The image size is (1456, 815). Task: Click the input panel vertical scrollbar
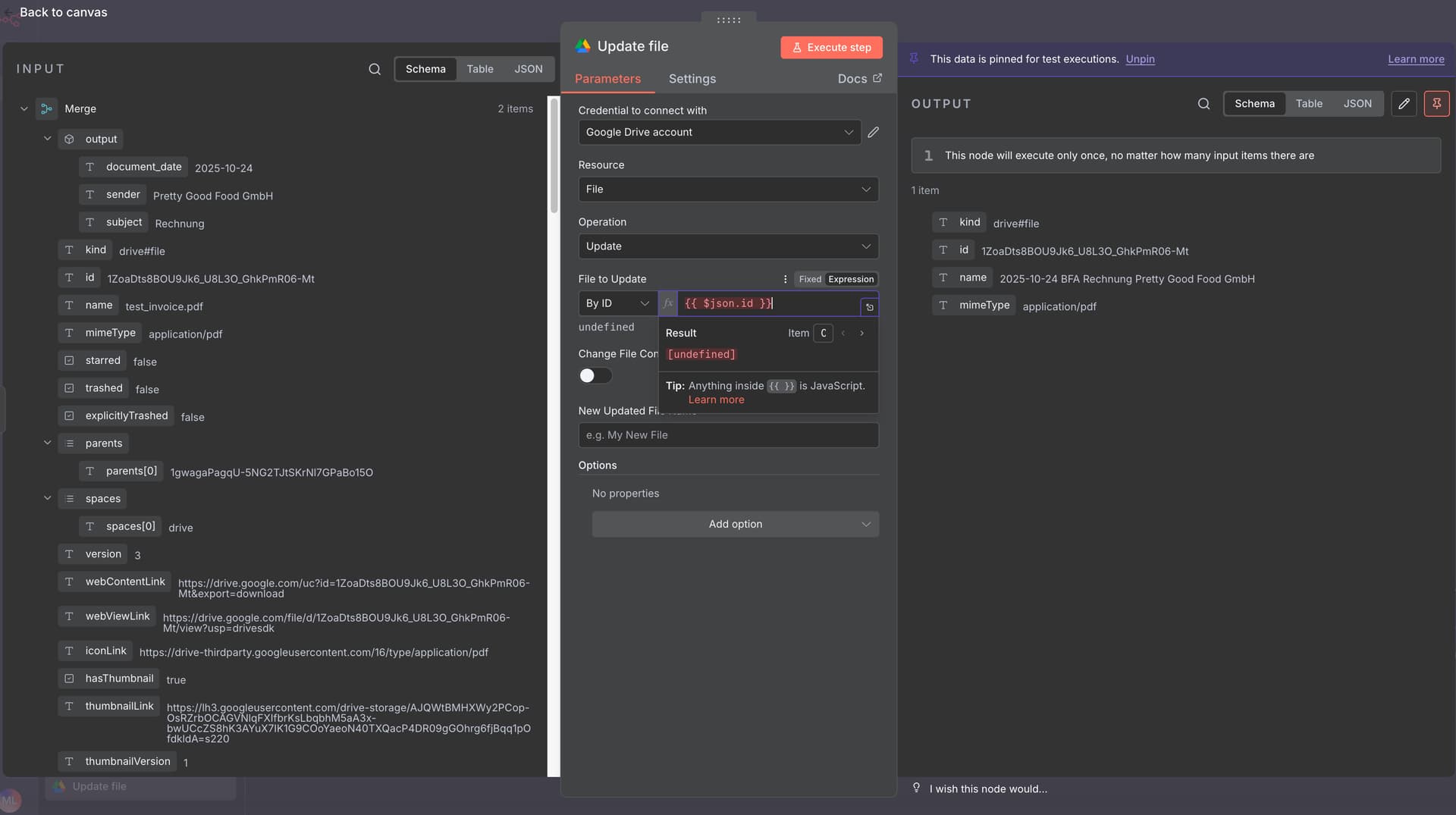(x=554, y=159)
